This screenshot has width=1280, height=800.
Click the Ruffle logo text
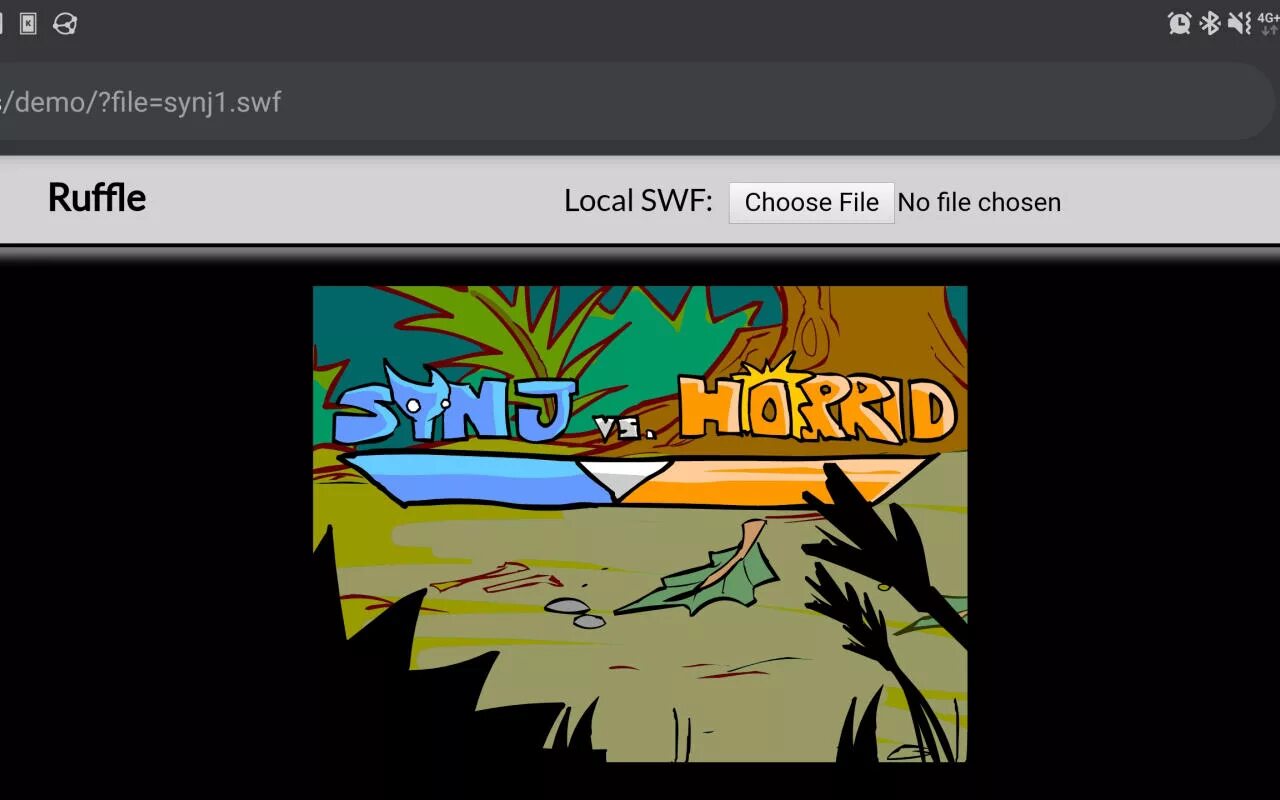pyautogui.click(x=97, y=198)
